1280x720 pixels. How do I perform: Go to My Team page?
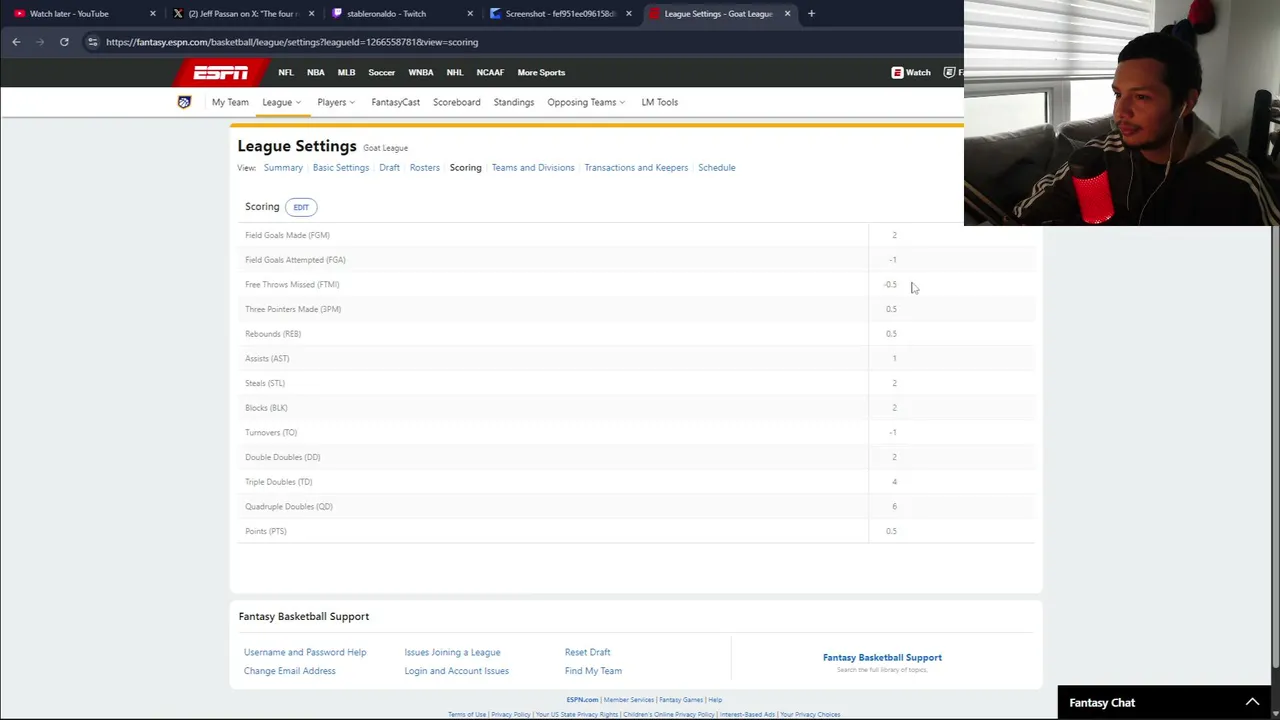(x=230, y=102)
